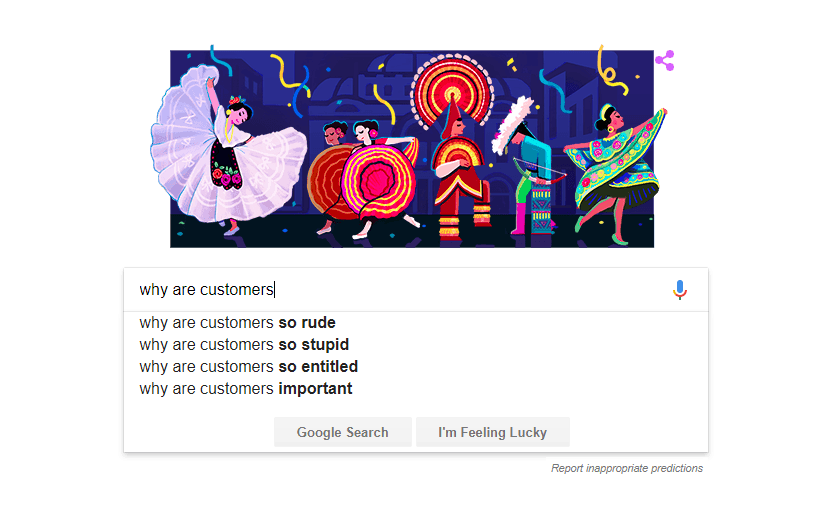Viewport: 829px width, 525px height.
Task: Click into the search text field
Action: click(x=397, y=290)
